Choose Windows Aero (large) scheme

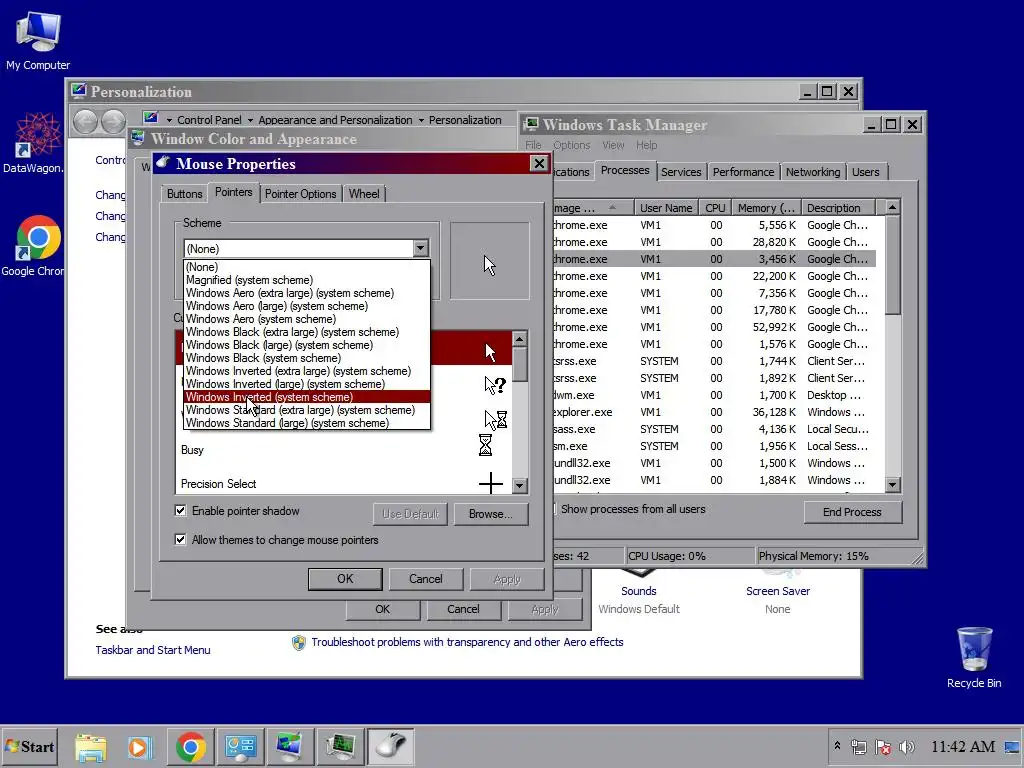tap(307, 306)
